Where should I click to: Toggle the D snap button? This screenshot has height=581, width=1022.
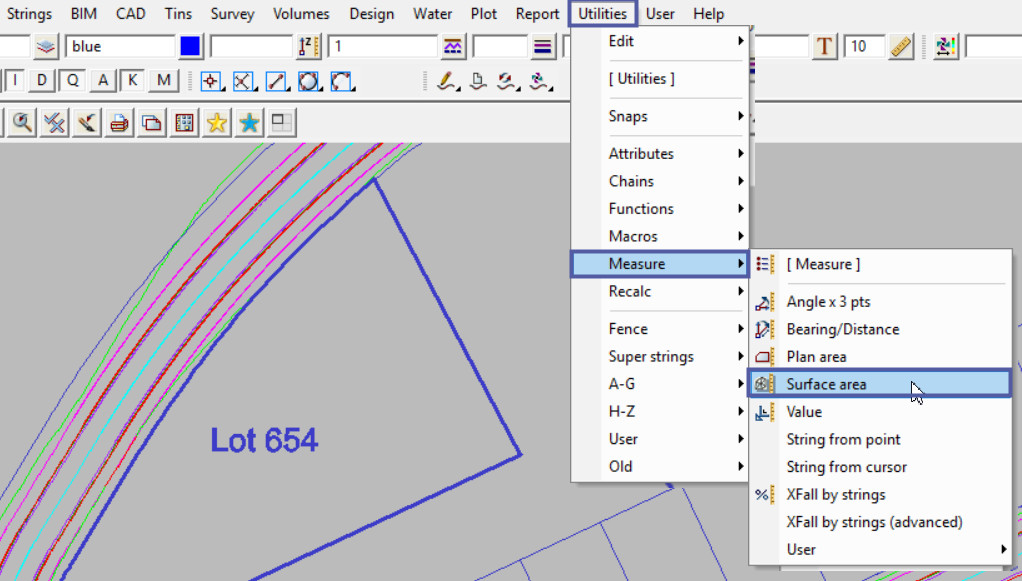click(41, 81)
